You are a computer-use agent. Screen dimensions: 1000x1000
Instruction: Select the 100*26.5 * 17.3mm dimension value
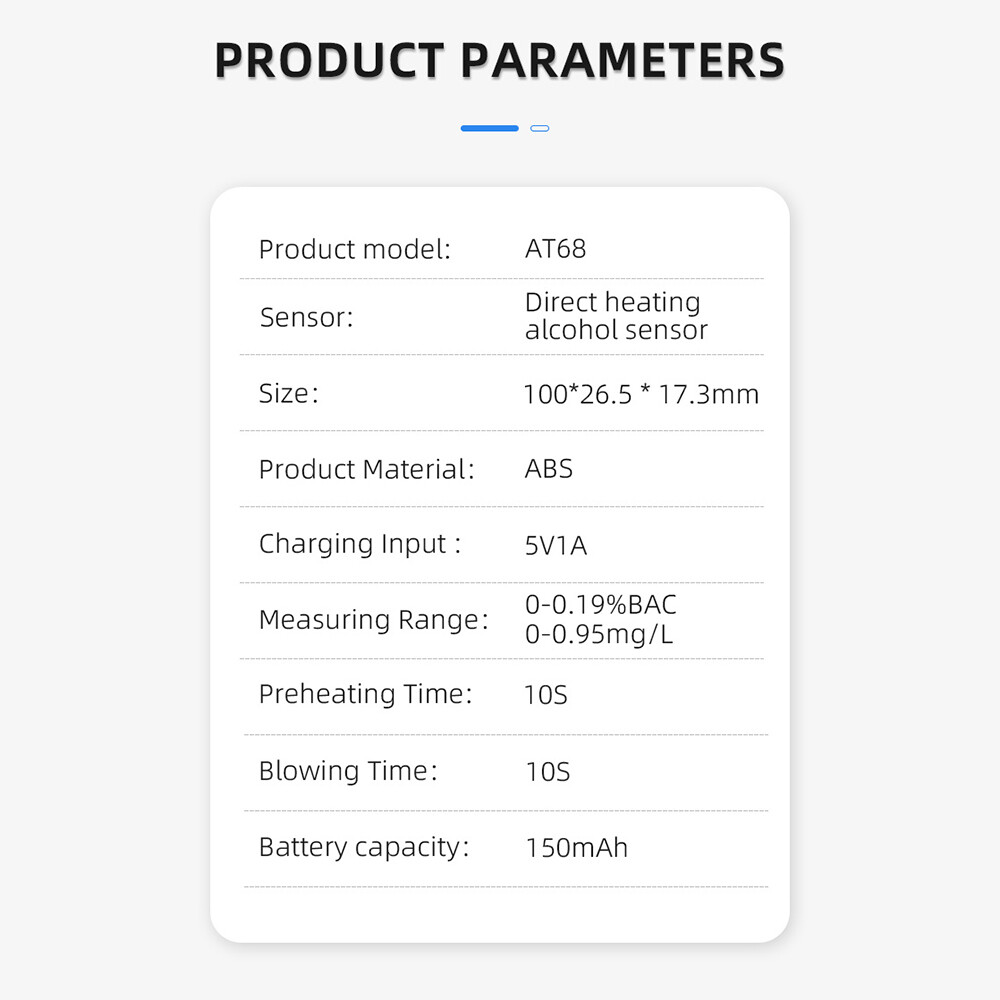pos(641,394)
